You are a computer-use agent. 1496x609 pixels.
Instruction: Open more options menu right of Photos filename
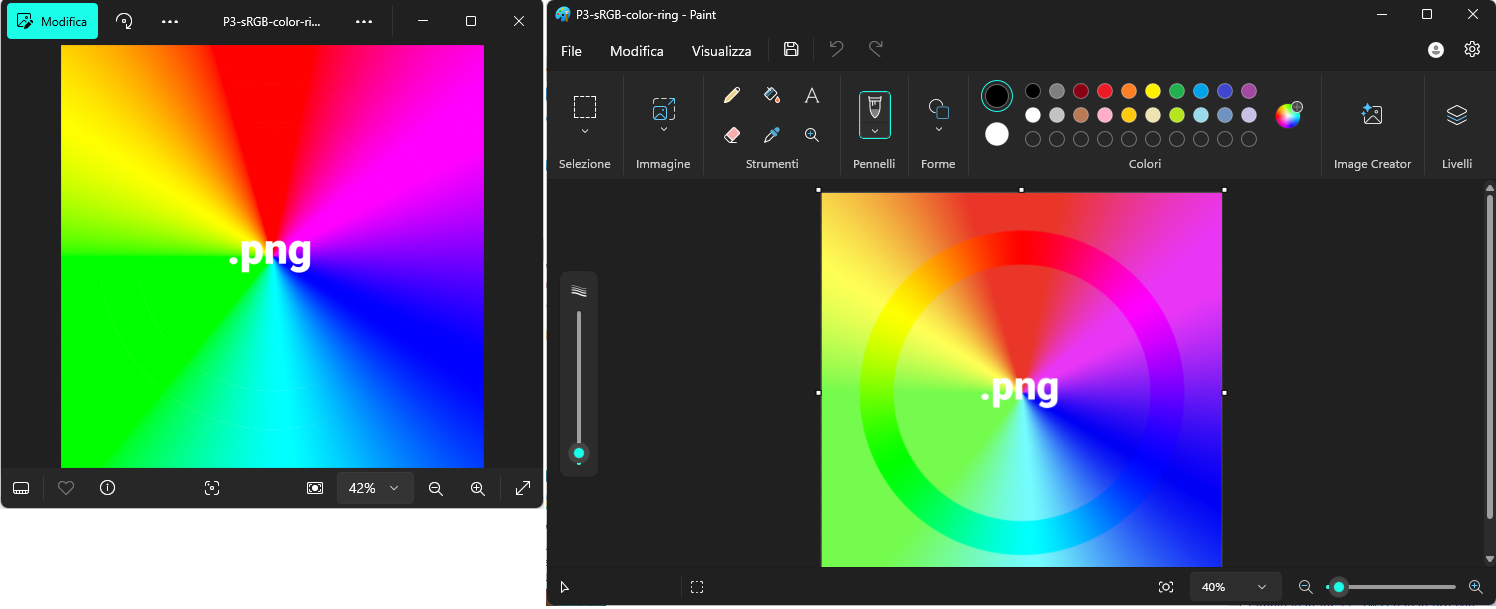(364, 21)
